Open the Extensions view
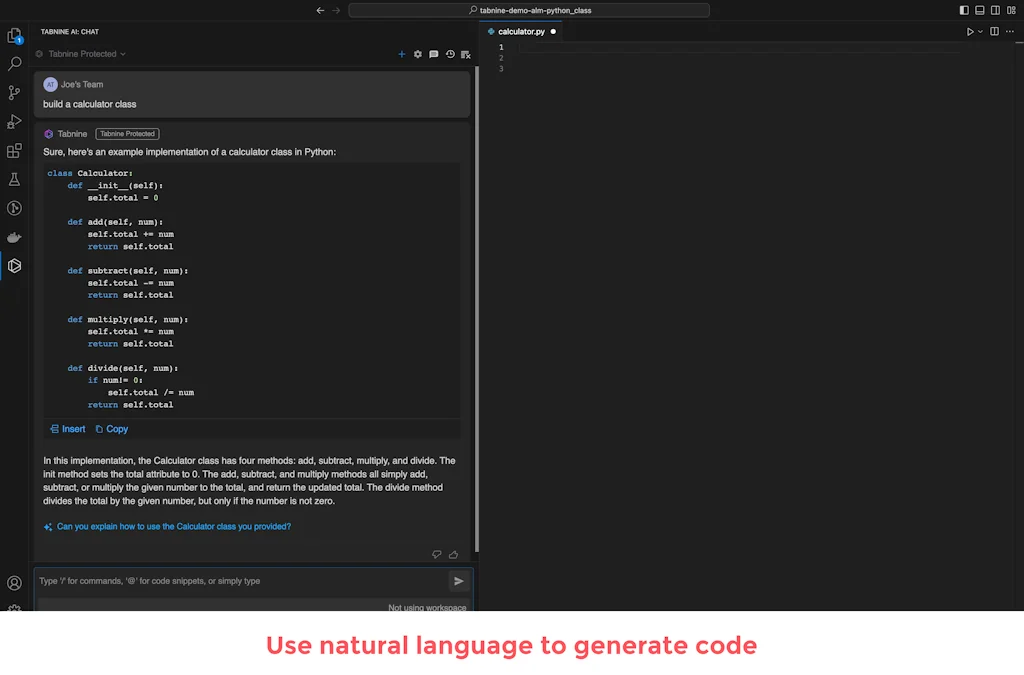Image resolution: width=1024 pixels, height=675 pixels. tap(14, 150)
